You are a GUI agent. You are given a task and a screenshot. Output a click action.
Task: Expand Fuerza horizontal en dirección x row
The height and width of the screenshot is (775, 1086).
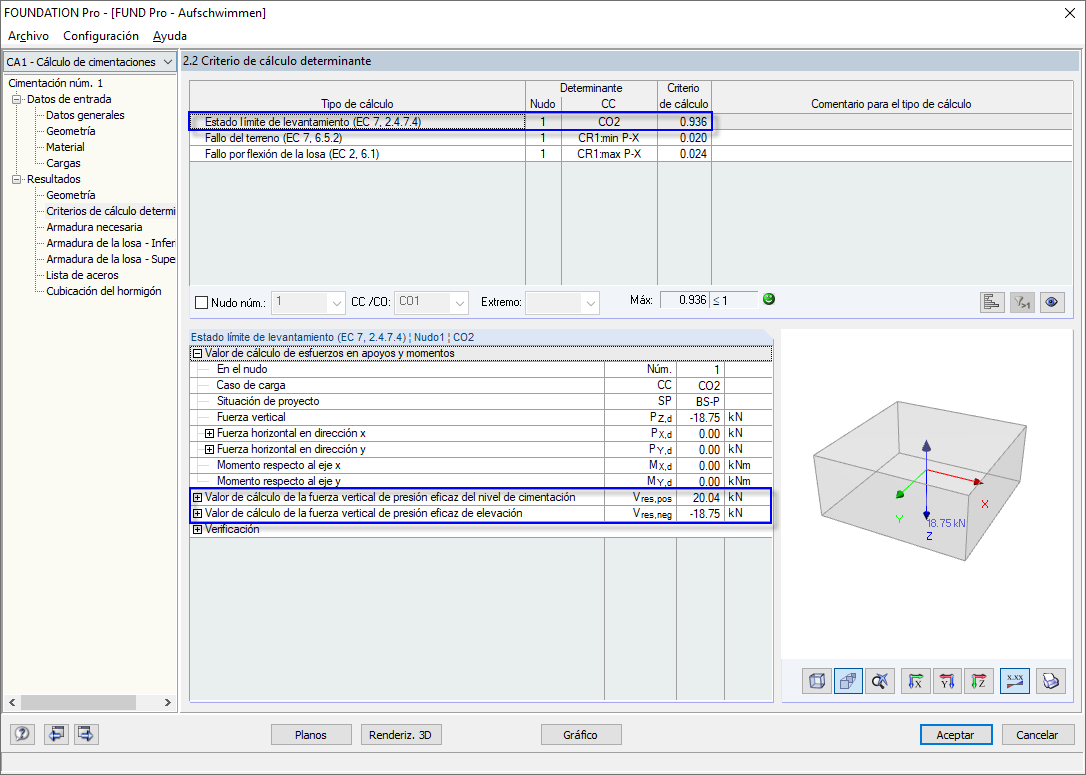[209, 433]
